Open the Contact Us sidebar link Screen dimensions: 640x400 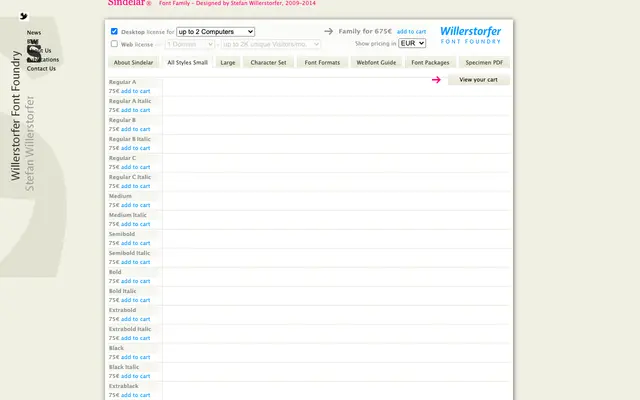(x=41, y=69)
